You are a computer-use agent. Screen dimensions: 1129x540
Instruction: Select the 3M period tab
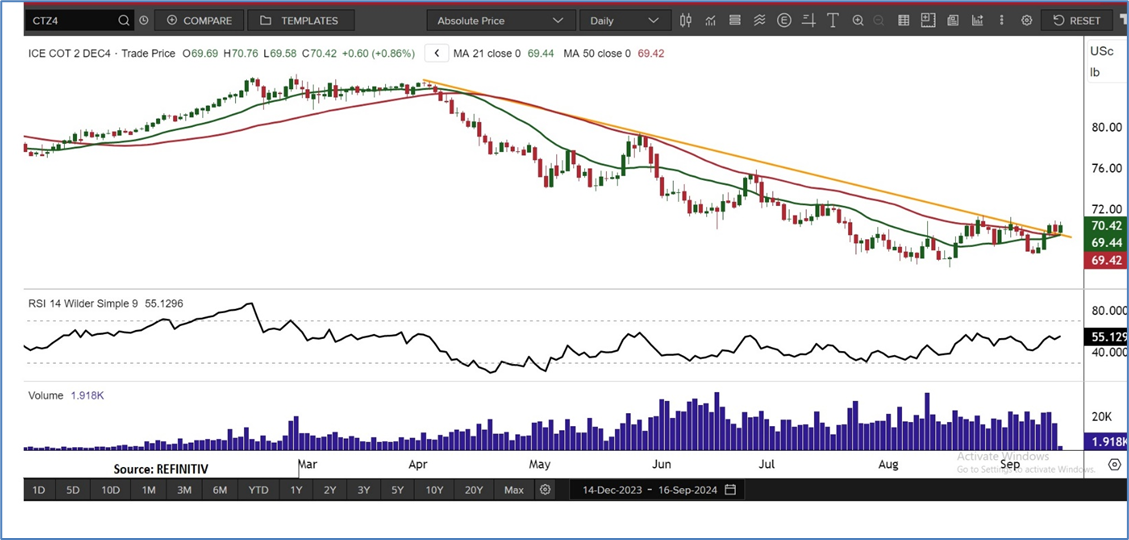(184, 490)
